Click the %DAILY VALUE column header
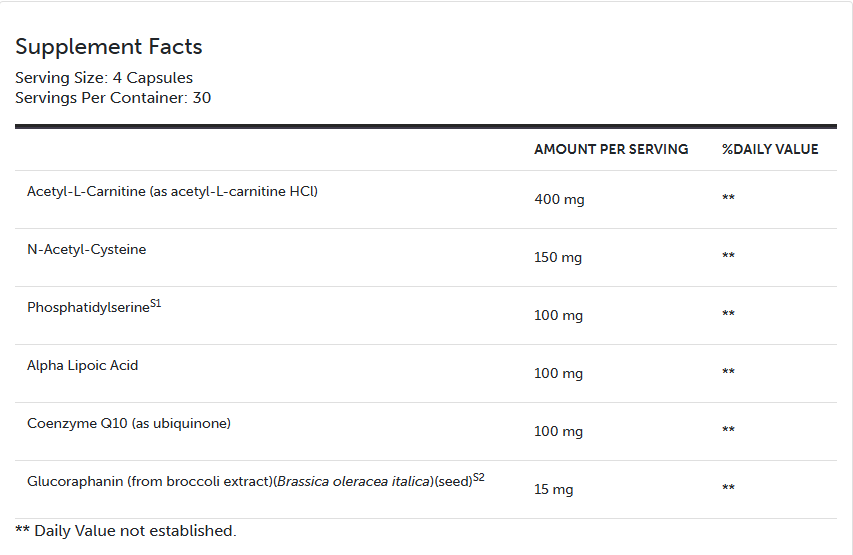 point(770,149)
